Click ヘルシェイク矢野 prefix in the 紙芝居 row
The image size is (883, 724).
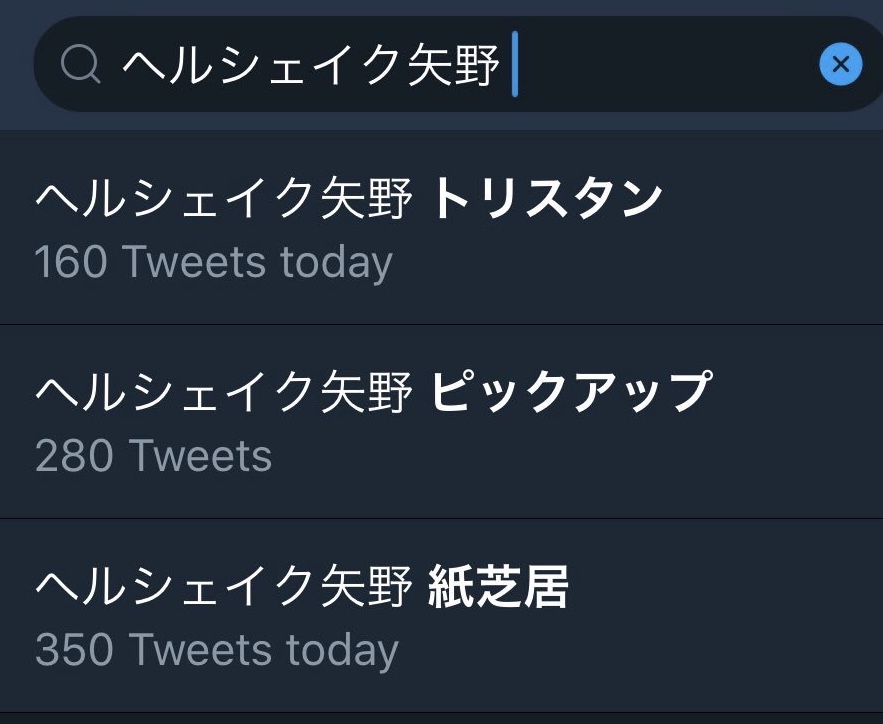(x=224, y=587)
